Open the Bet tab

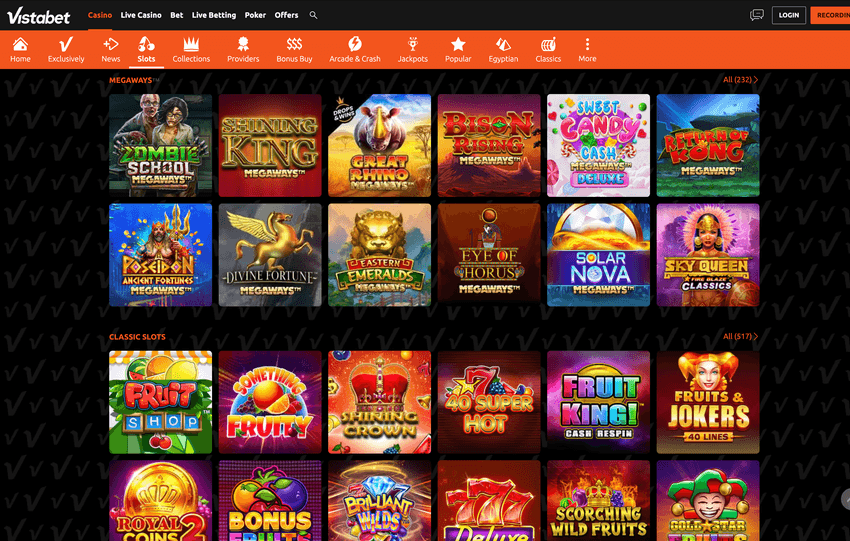tap(177, 15)
